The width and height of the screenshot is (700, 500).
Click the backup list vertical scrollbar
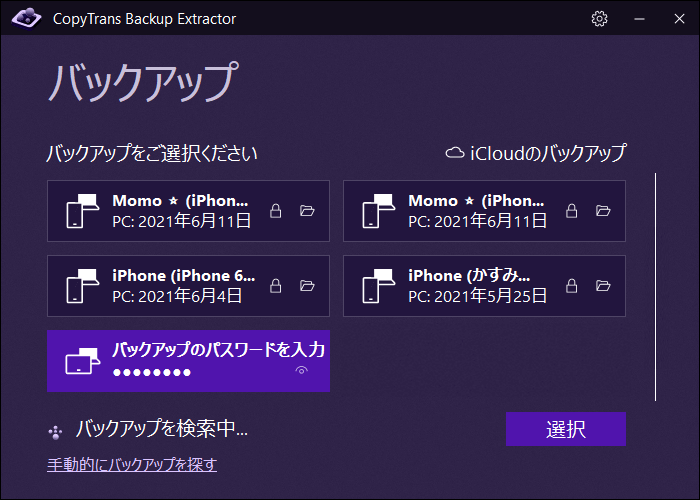click(655, 287)
